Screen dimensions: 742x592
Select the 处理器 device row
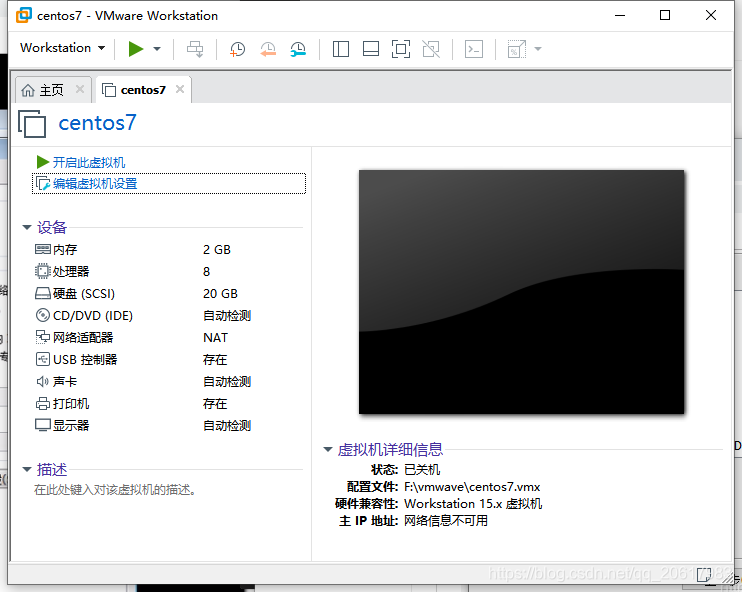point(168,272)
